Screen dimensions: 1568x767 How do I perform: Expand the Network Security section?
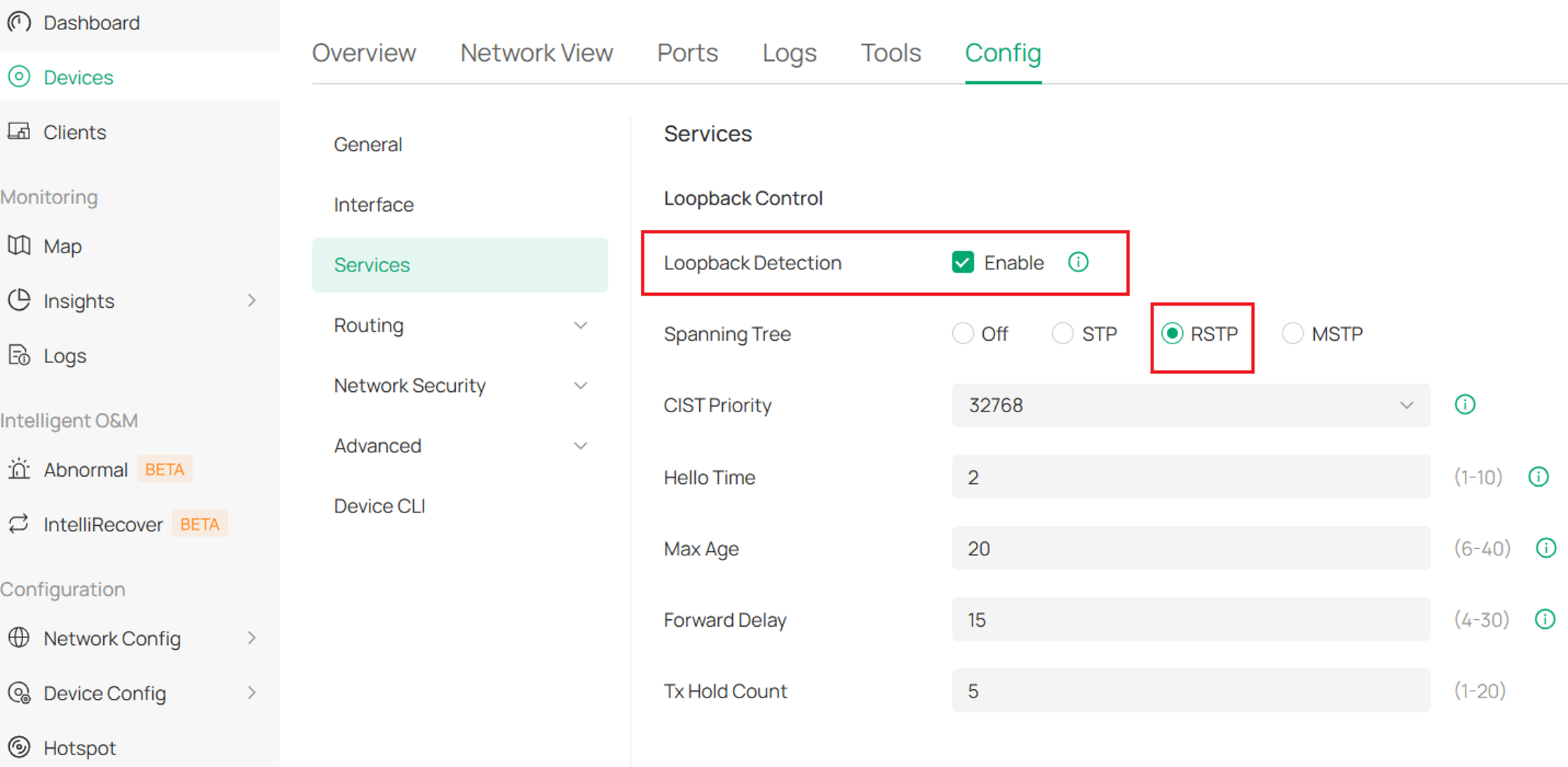(x=581, y=386)
